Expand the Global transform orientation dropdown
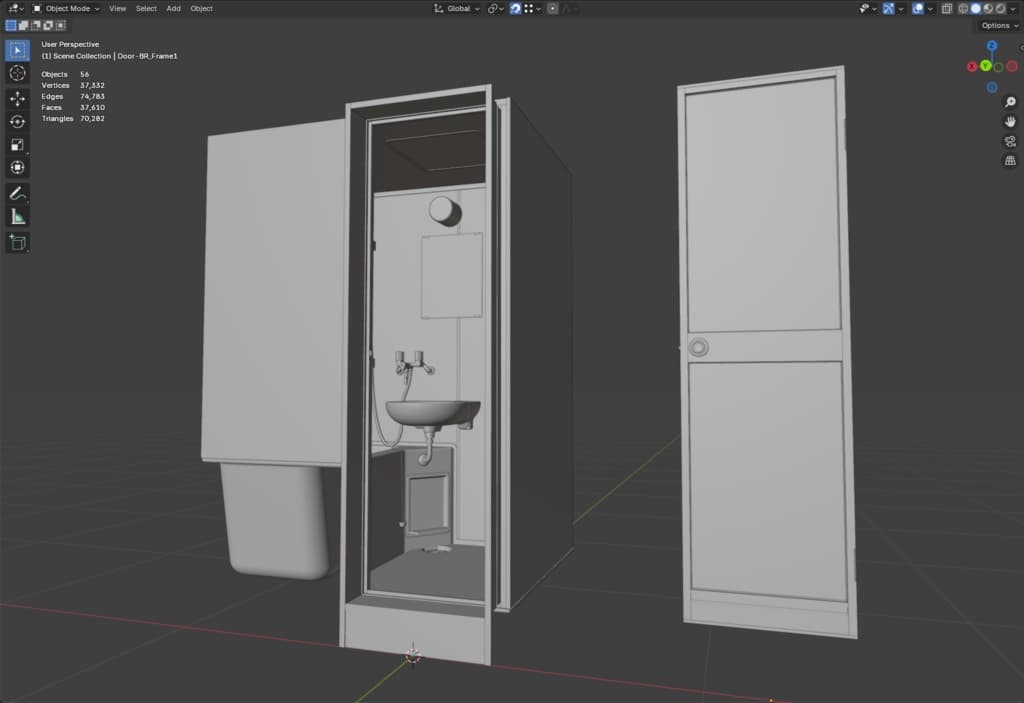Image resolution: width=1024 pixels, height=703 pixels. pos(457,8)
